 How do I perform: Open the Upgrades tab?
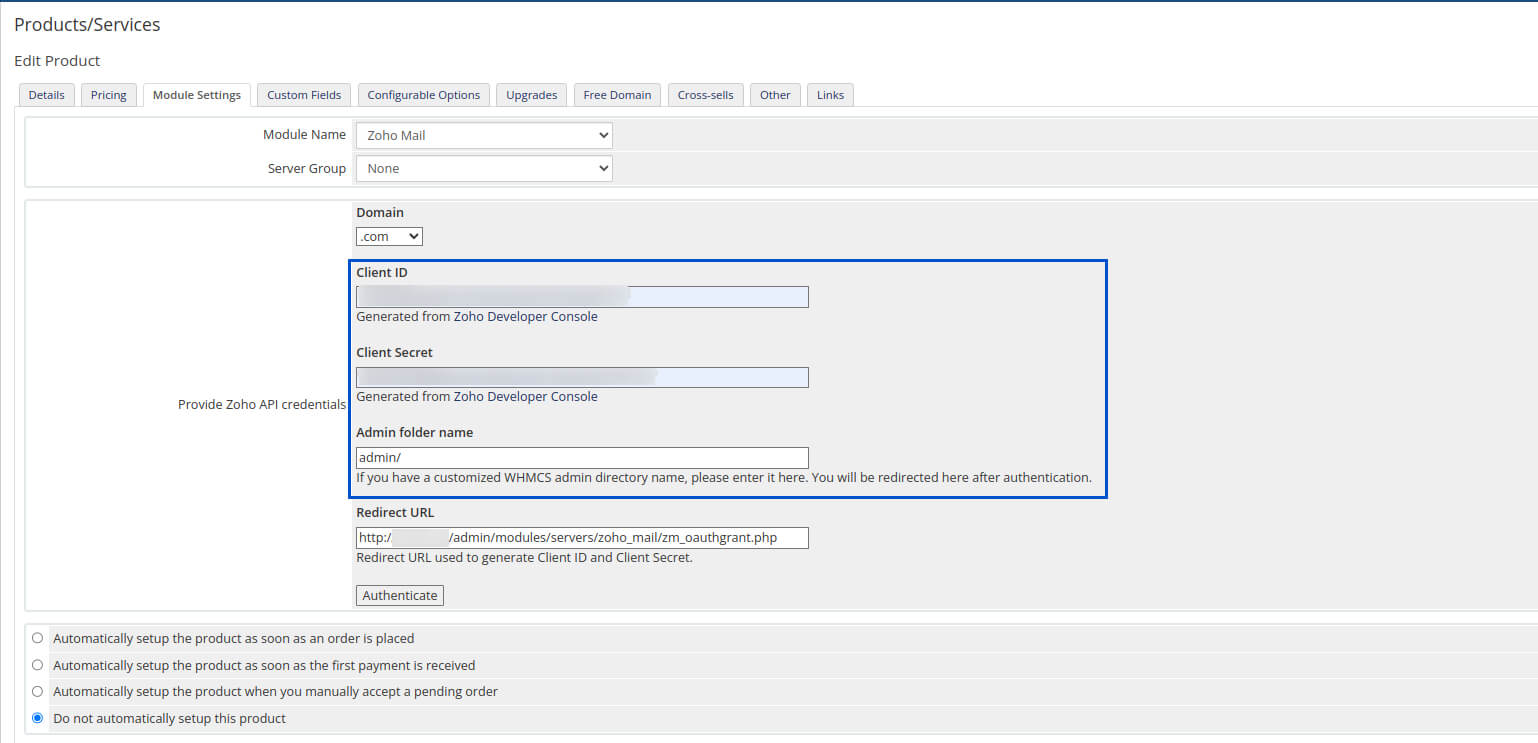[x=531, y=95]
